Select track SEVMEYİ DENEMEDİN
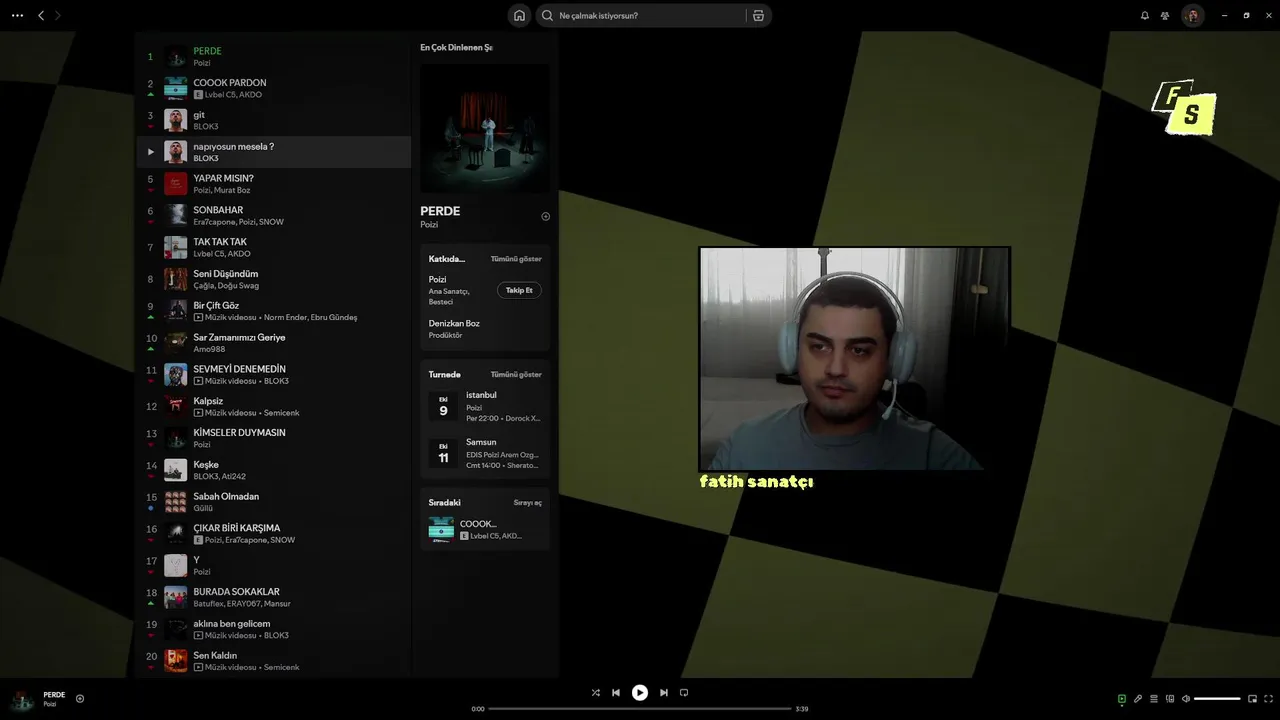 (x=273, y=374)
